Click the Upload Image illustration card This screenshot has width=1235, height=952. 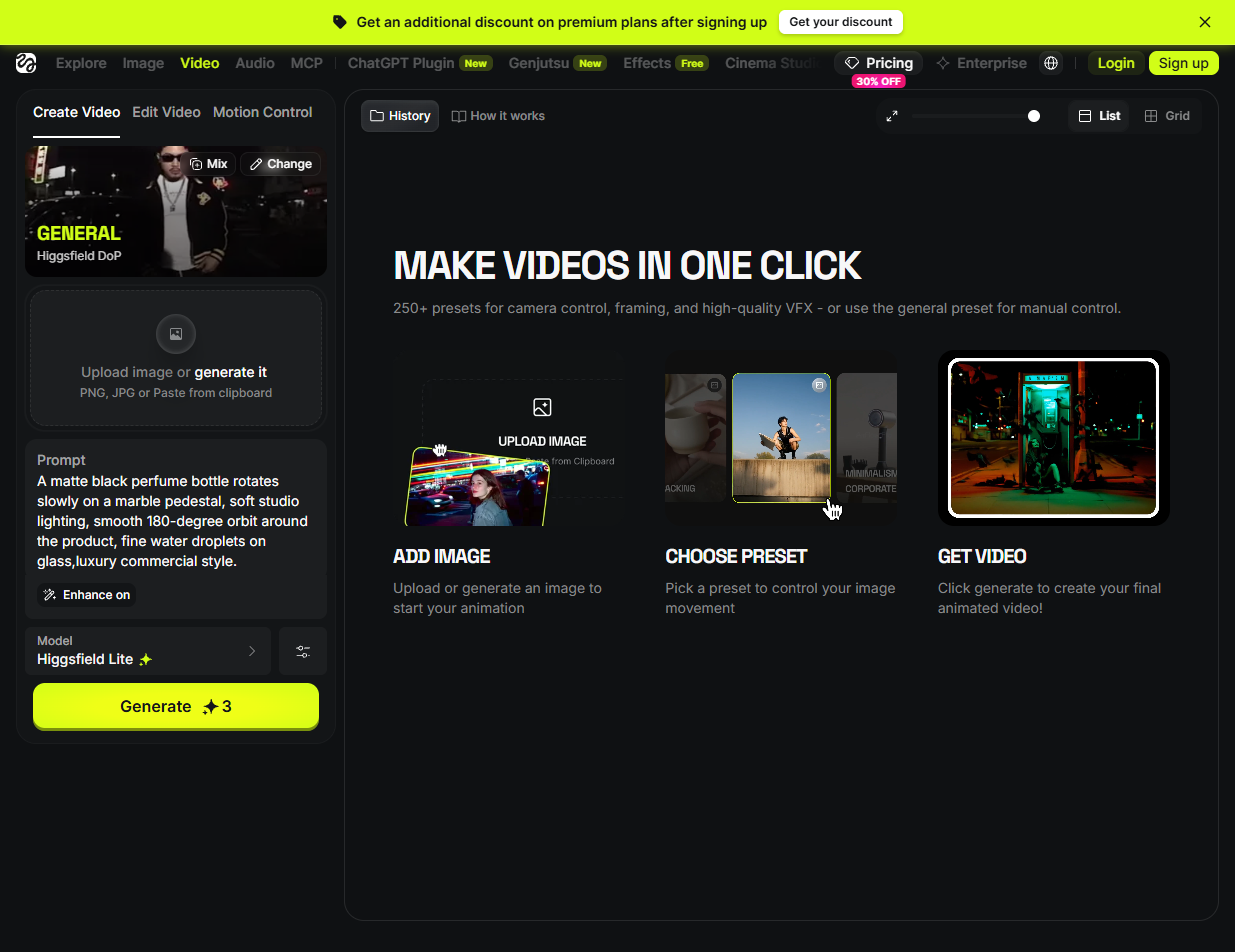[508, 438]
